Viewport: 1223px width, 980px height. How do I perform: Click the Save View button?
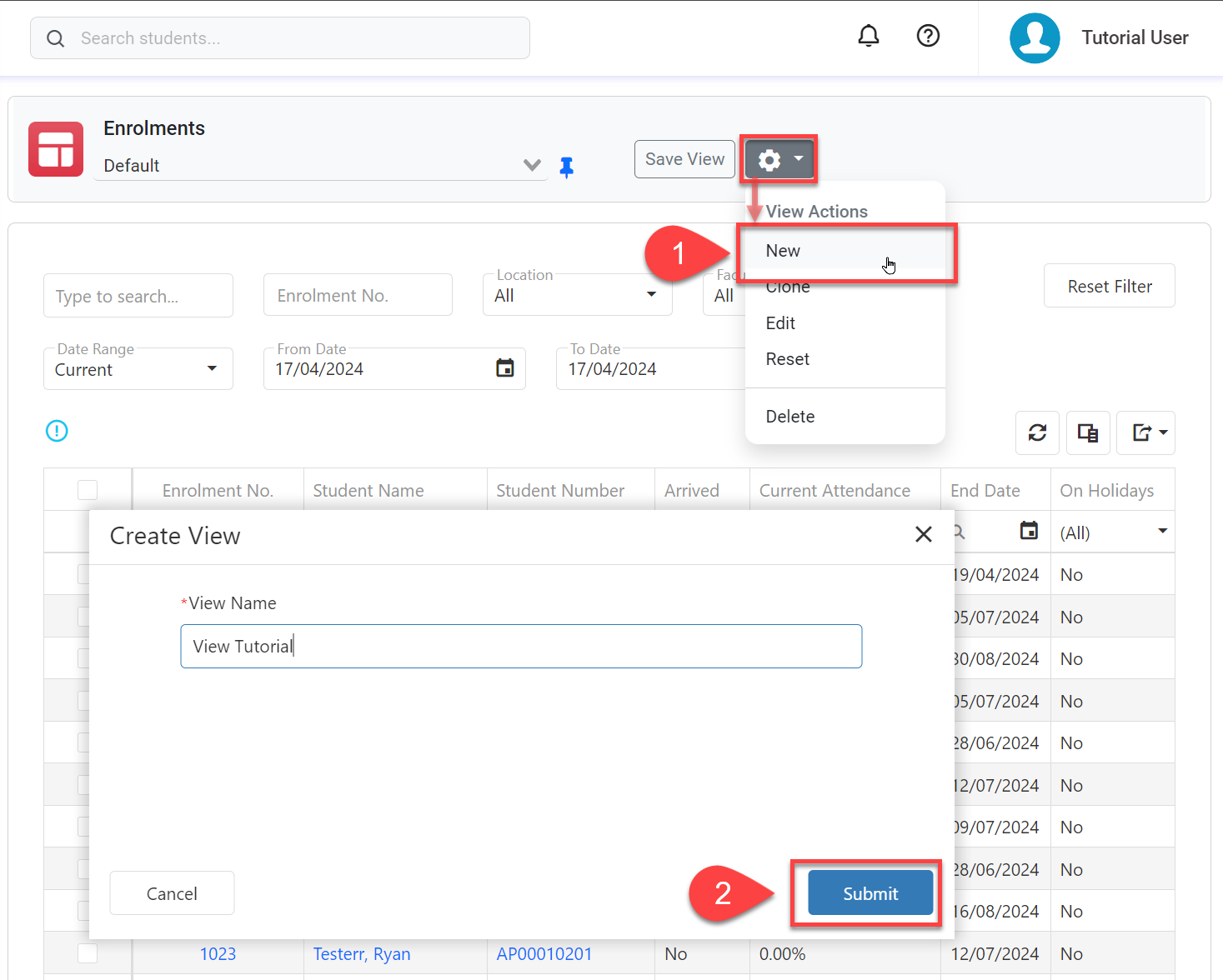pos(684,159)
